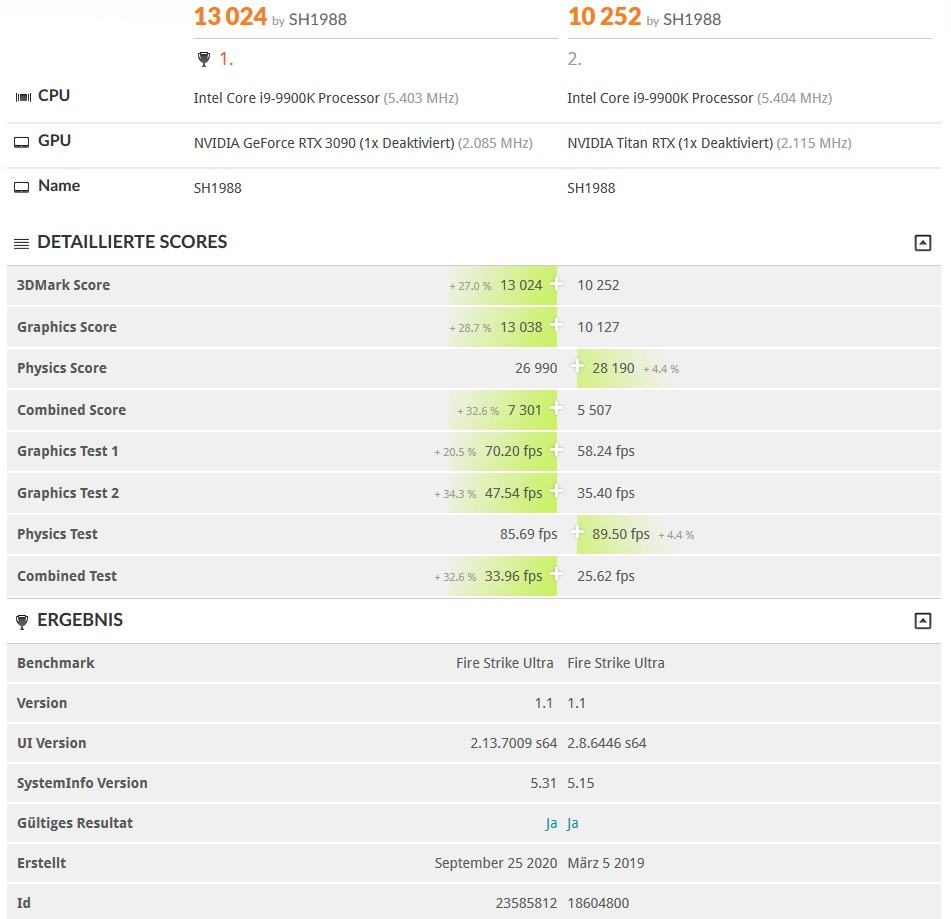Click the 5 507 Combined Score value
The image size is (951, 919).
pyautogui.click(x=594, y=410)
